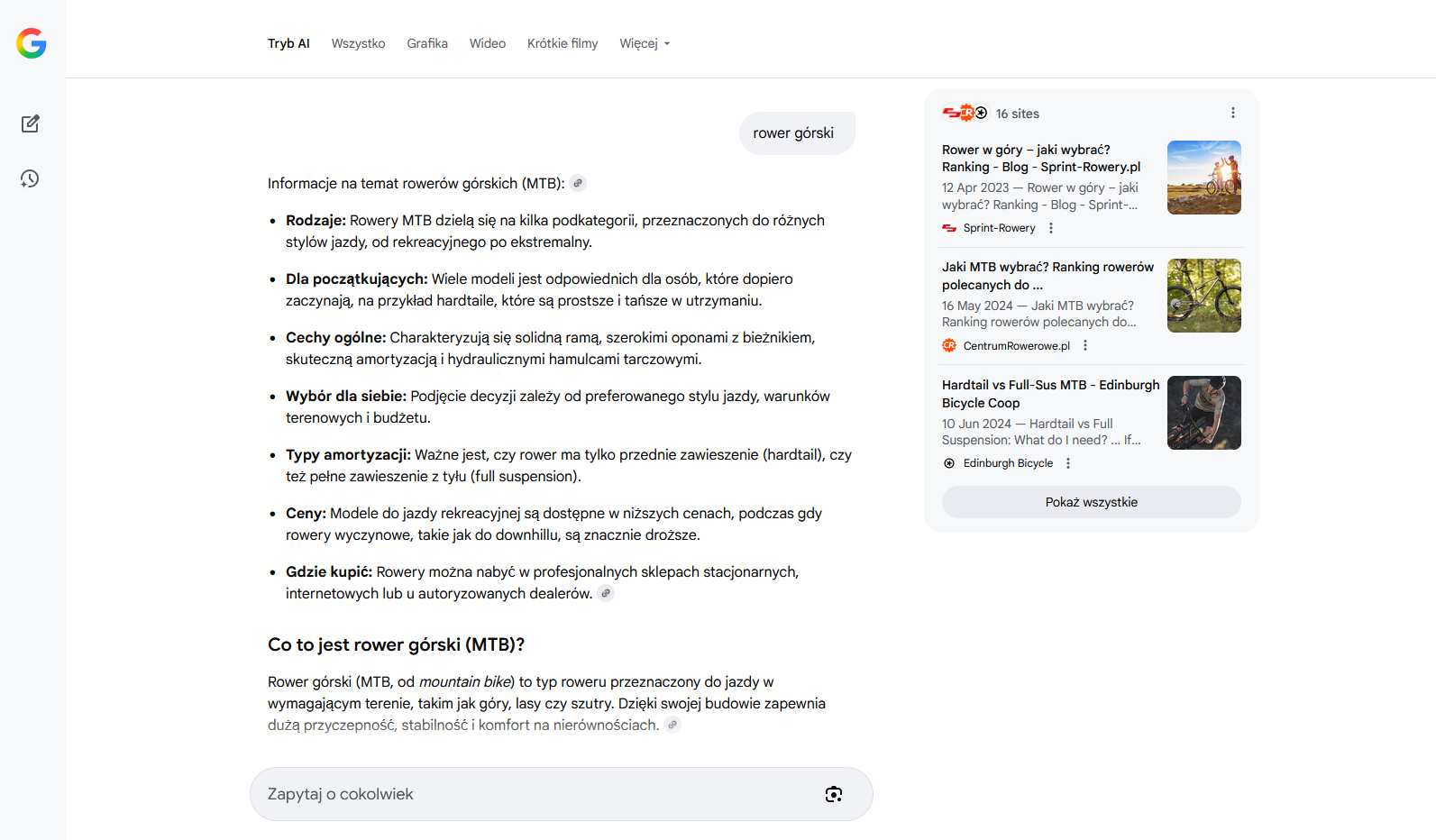The width and height of the screenshot is (1436, 840).
Task: Open more options next to Edinburgh Bicycle source
Action: (x=1068, y=463)
